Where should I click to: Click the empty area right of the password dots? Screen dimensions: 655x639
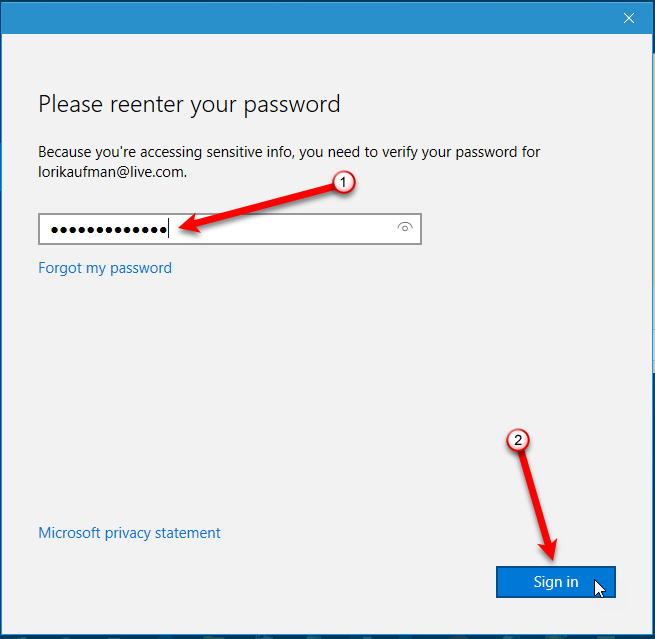coord(300,229)
